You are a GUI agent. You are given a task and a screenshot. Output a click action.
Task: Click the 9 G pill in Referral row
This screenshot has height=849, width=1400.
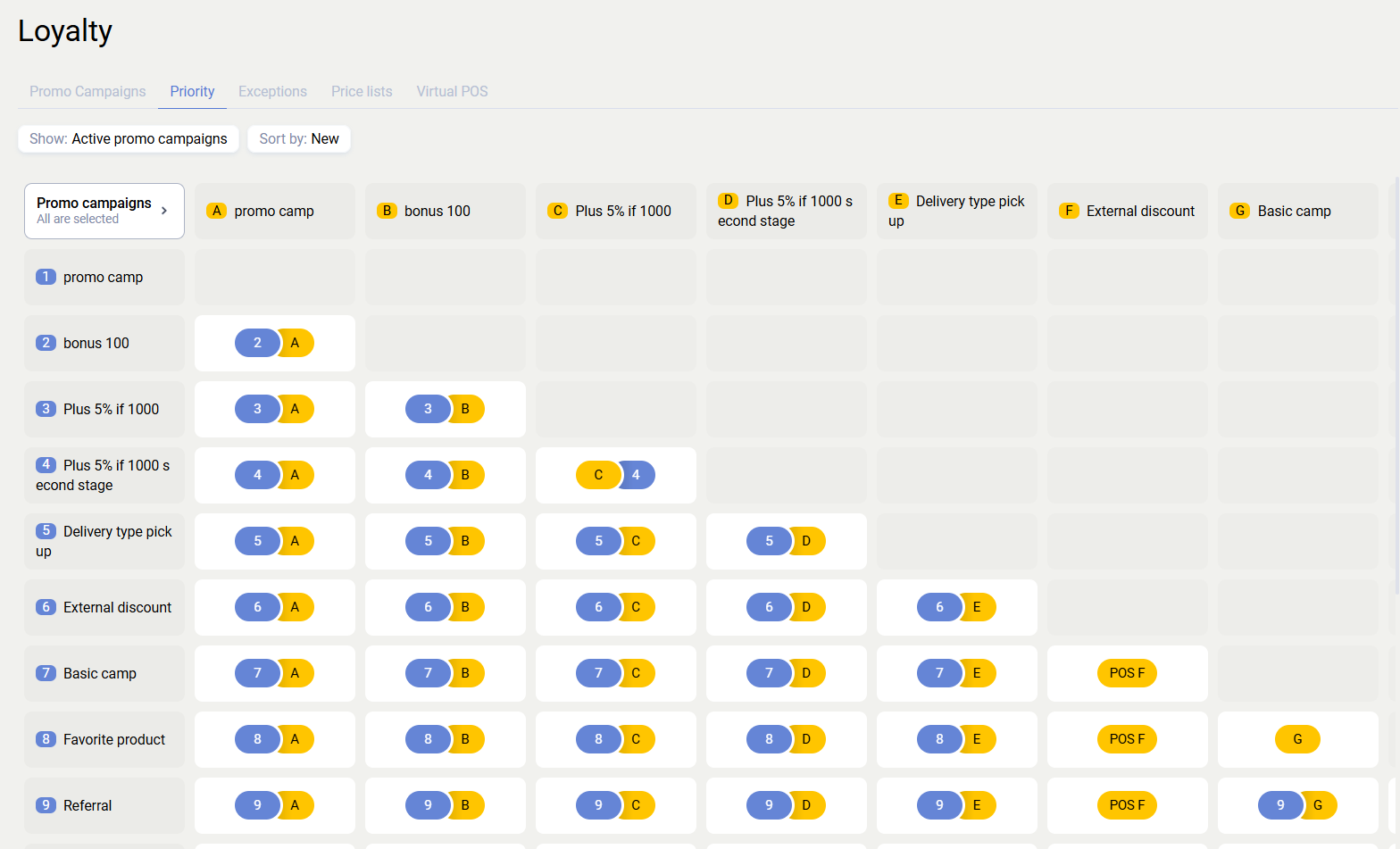pos(1297,805)
